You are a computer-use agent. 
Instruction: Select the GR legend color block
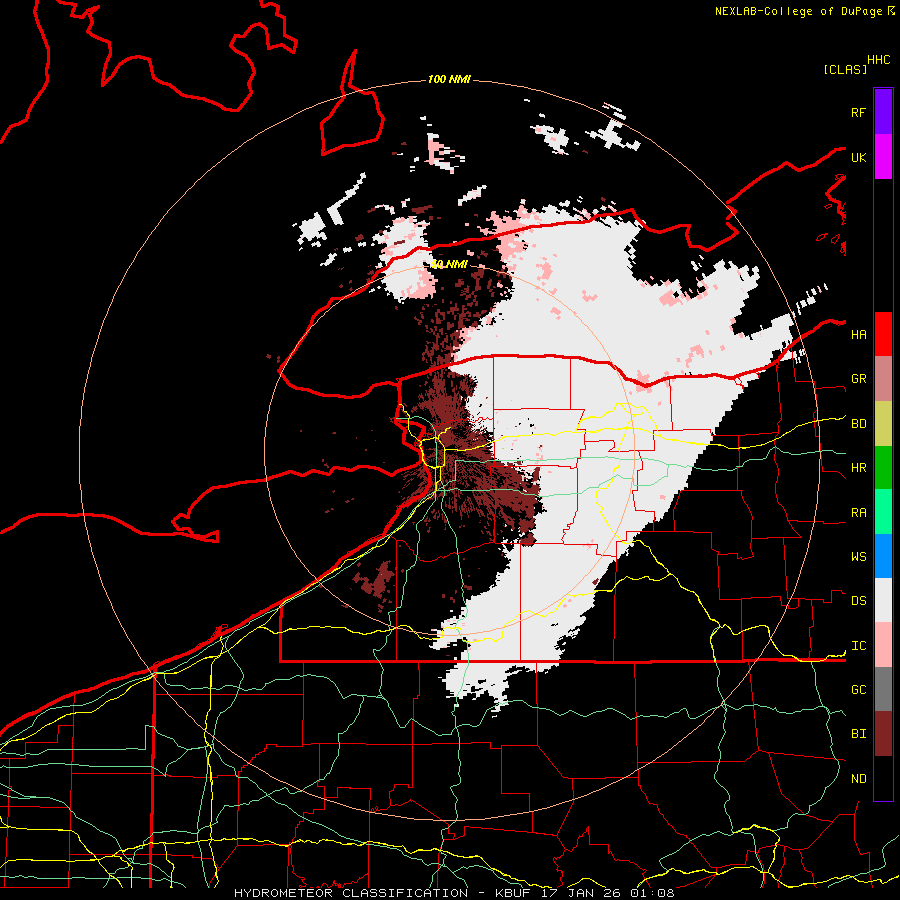[x=883, y=378]
